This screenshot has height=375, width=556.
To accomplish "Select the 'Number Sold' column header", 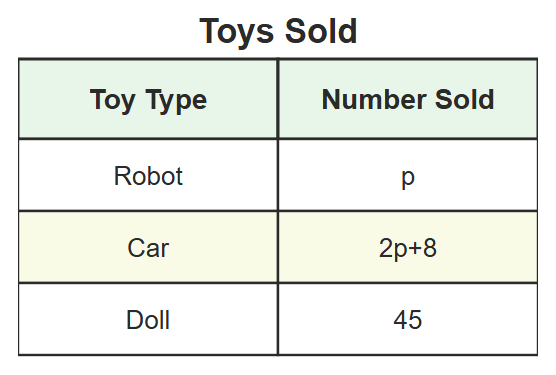I will (408, 99).
